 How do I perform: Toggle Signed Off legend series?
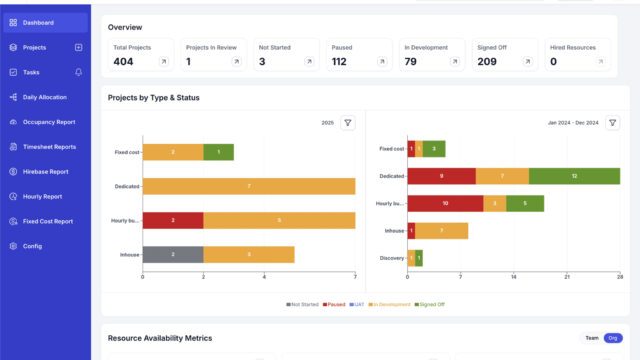point(430,304)
